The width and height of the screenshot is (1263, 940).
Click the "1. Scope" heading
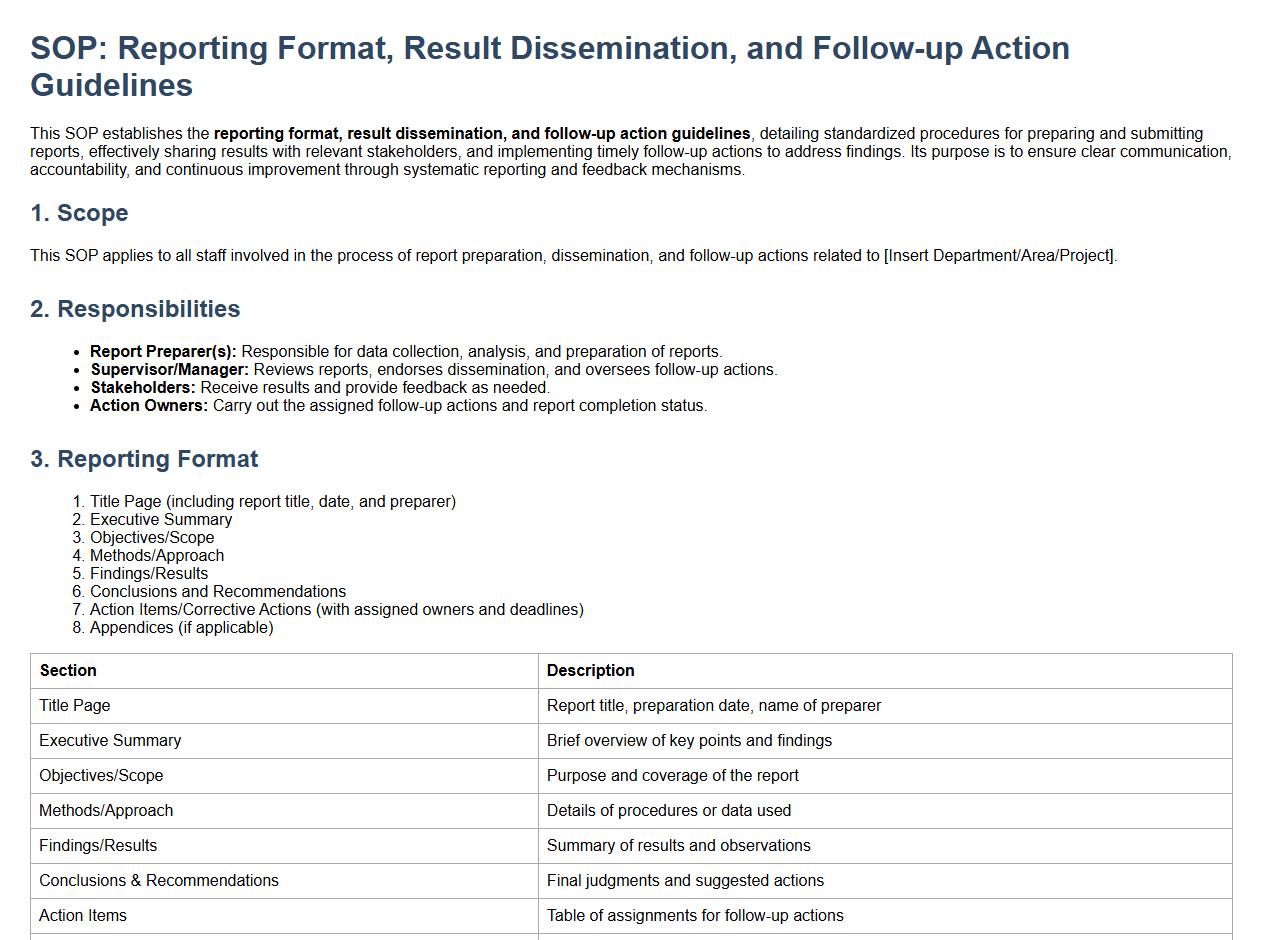[79, 213]
